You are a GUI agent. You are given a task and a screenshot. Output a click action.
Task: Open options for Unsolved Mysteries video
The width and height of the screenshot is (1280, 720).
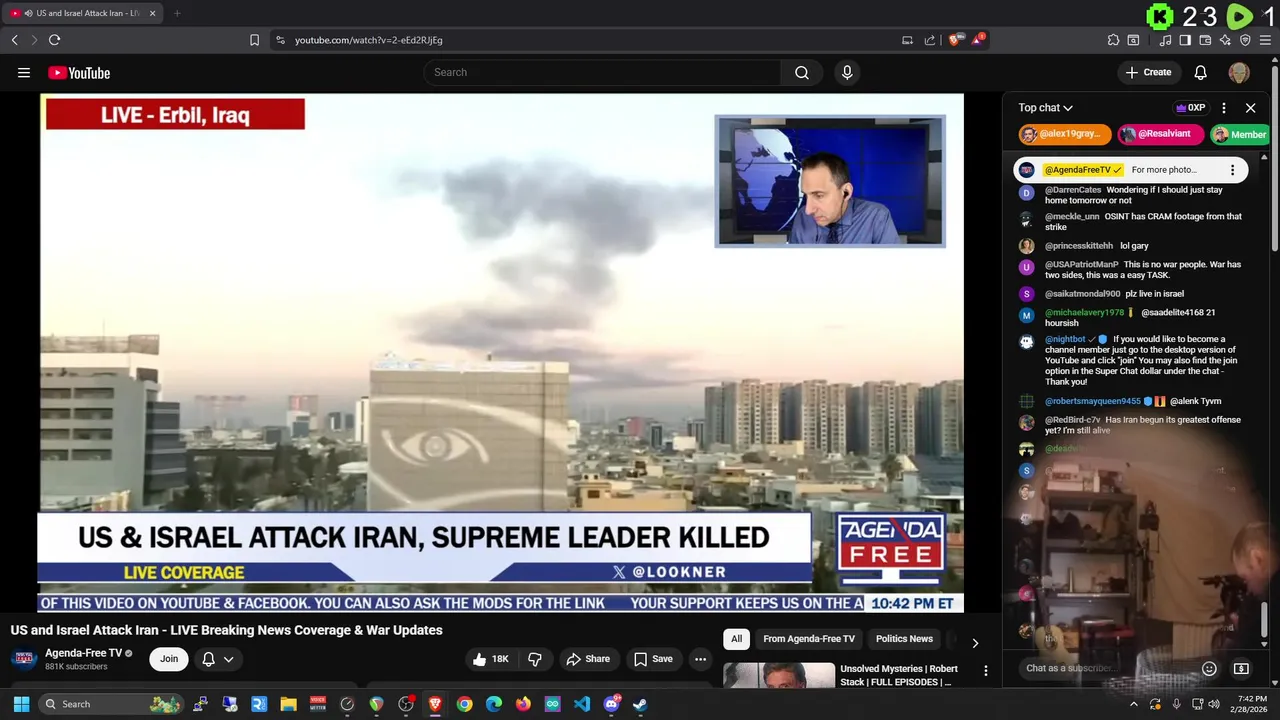click(x=985, y=671)
